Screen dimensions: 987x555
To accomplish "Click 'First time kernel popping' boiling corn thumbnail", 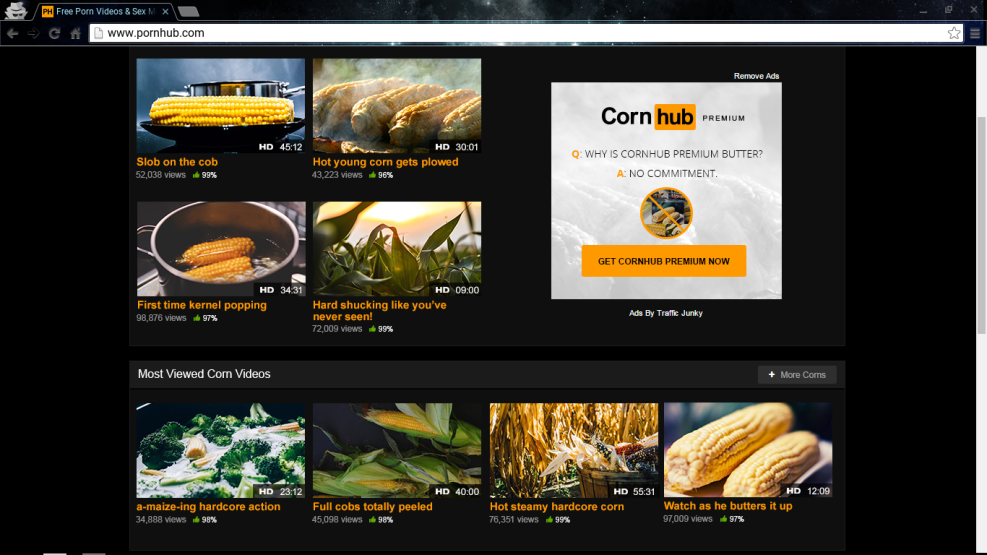I will (221, 248).
